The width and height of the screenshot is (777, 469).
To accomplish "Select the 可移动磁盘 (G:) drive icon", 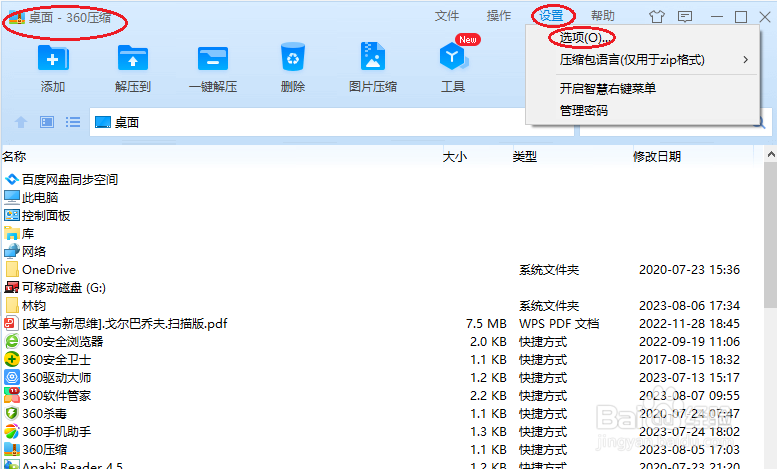I will (x=12, y=288).
